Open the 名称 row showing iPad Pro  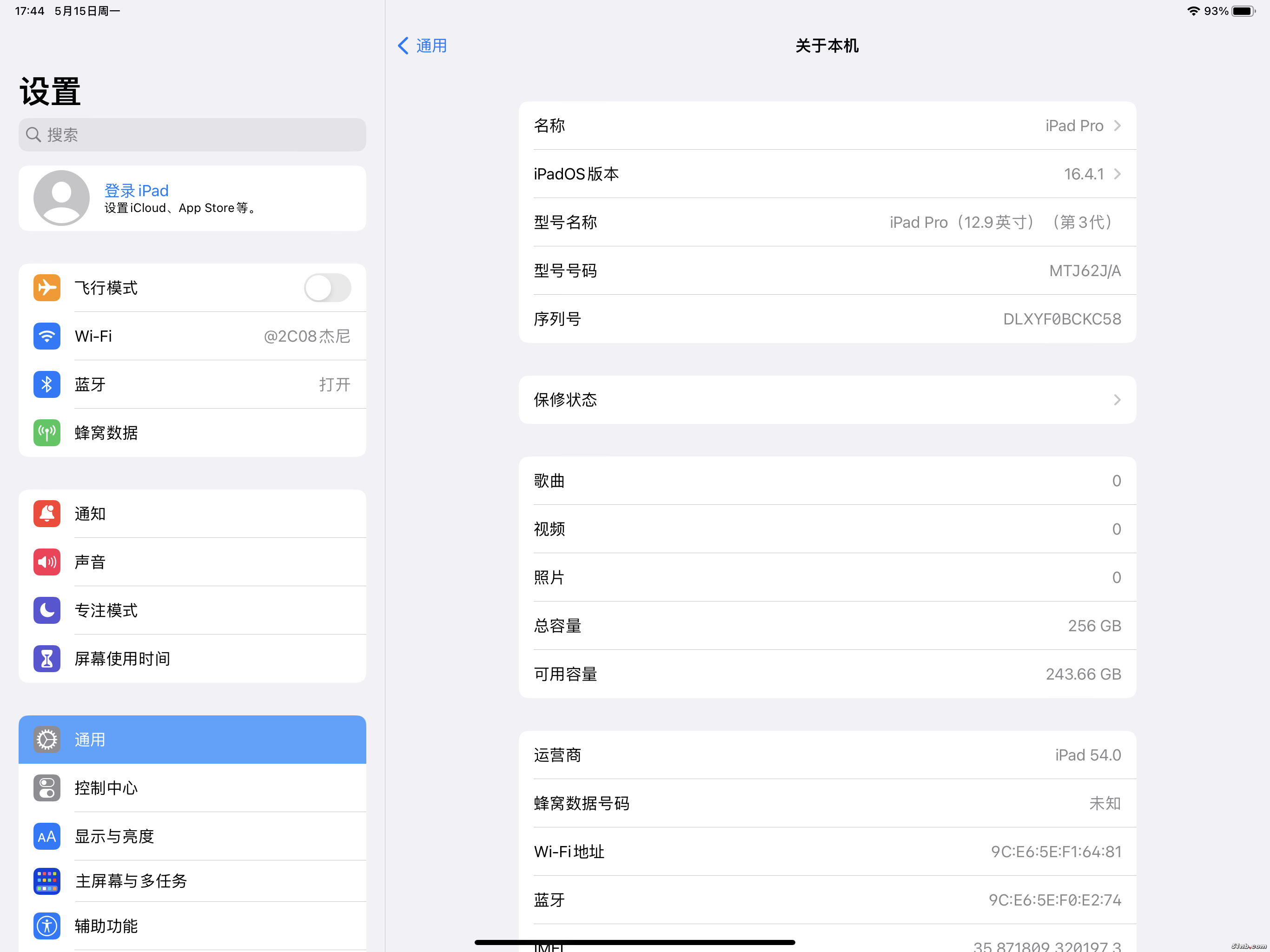(x=827, y=126)
